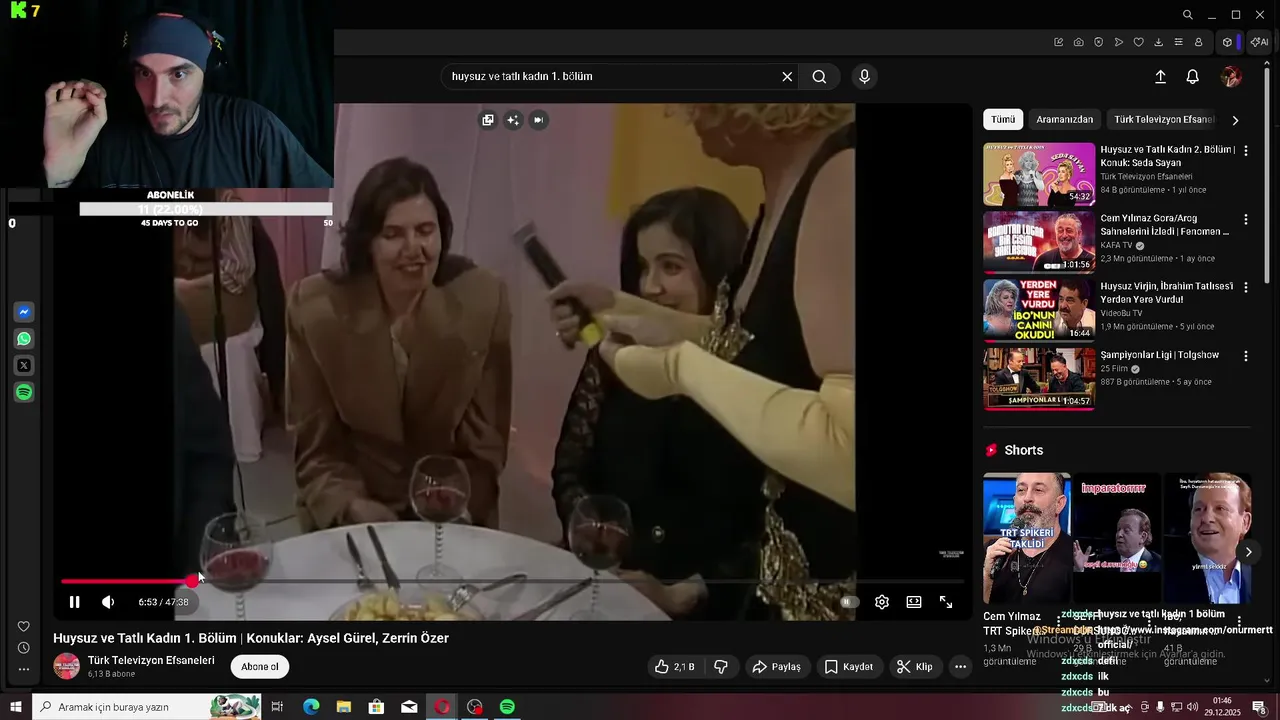Click the Abone ol subscribe button

260,667
